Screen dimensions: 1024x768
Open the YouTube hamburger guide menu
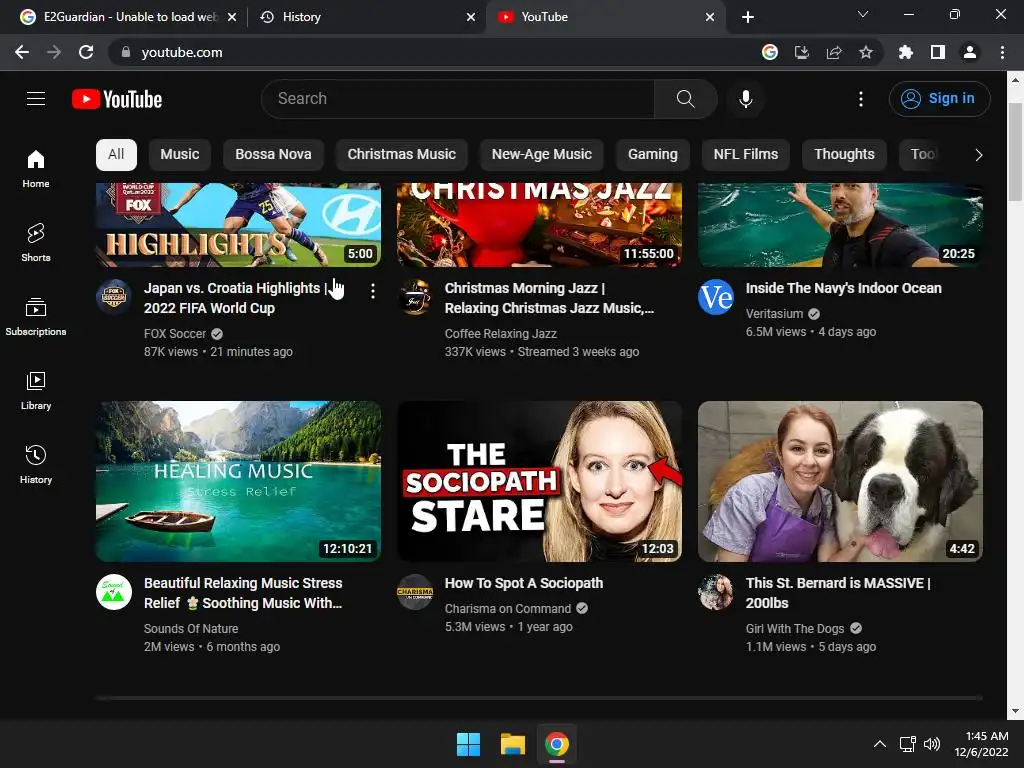(x=36, y=99)
